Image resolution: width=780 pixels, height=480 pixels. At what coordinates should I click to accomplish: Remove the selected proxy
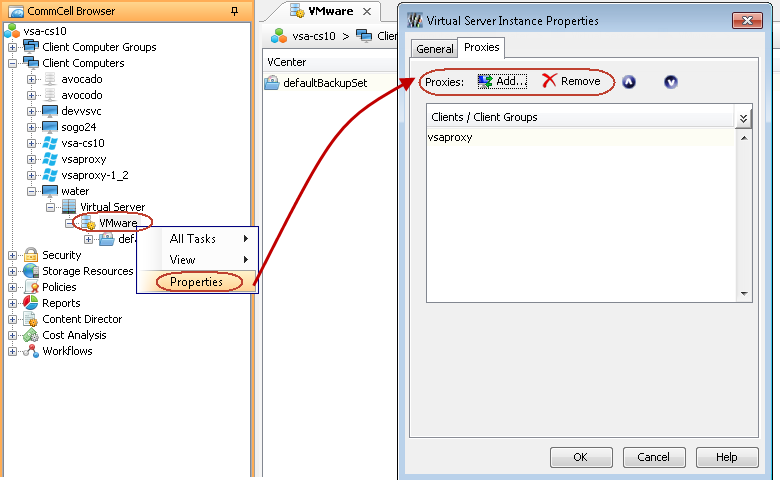pyautogui.click(x=571, y=81)
